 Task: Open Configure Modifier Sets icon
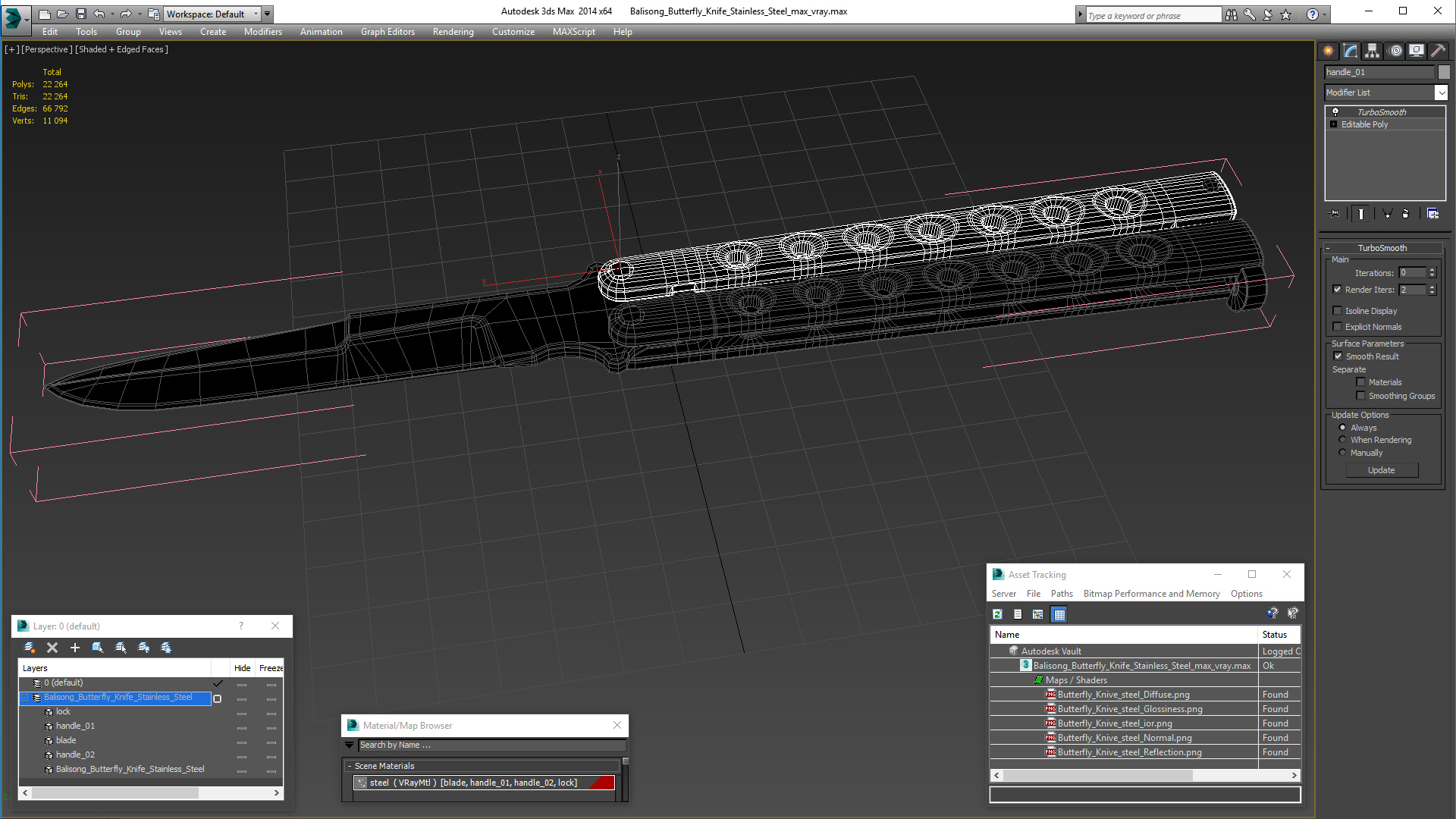tap(1432, 214)
